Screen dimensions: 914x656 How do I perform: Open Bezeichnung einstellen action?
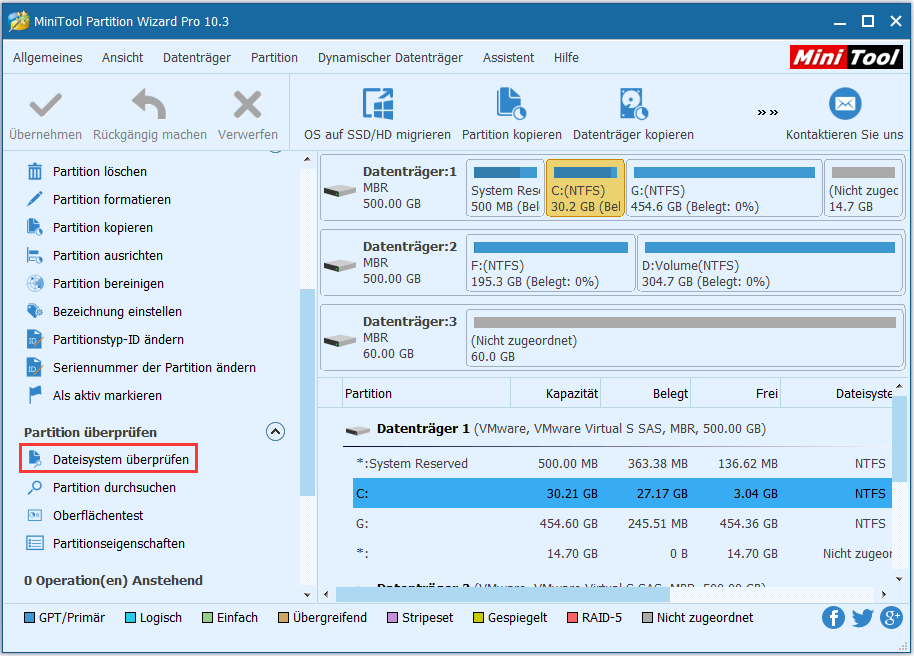tap(117, 311)
